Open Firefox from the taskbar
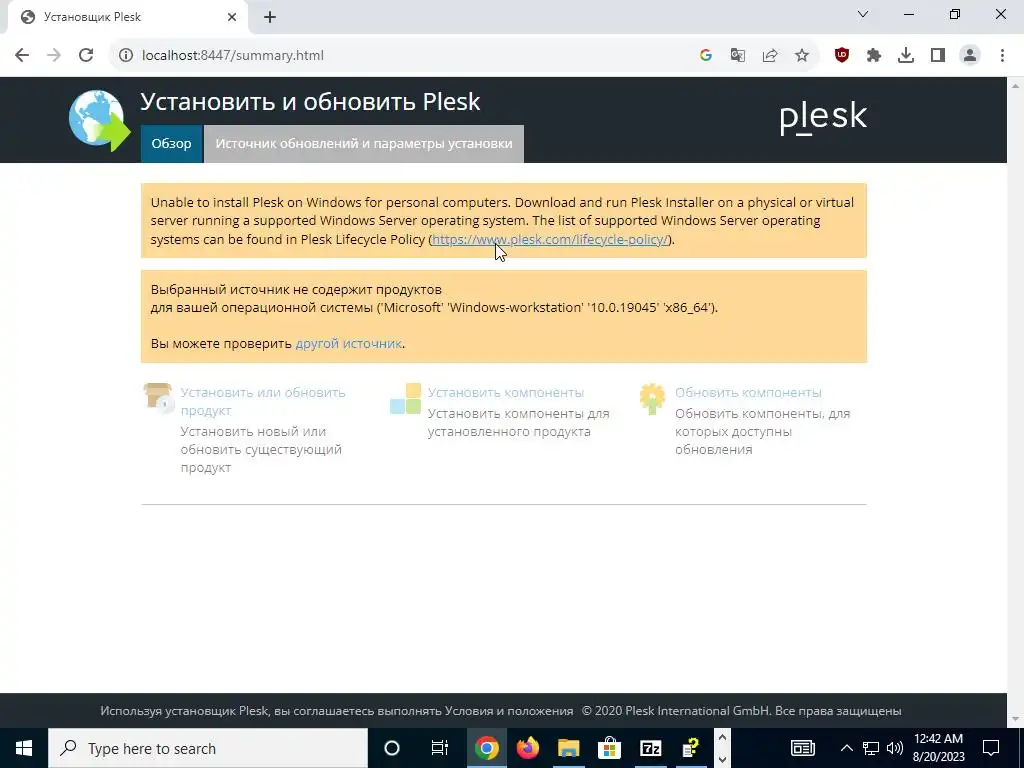Viewport: 1024px width, 768px height. (x=528, y=748)
